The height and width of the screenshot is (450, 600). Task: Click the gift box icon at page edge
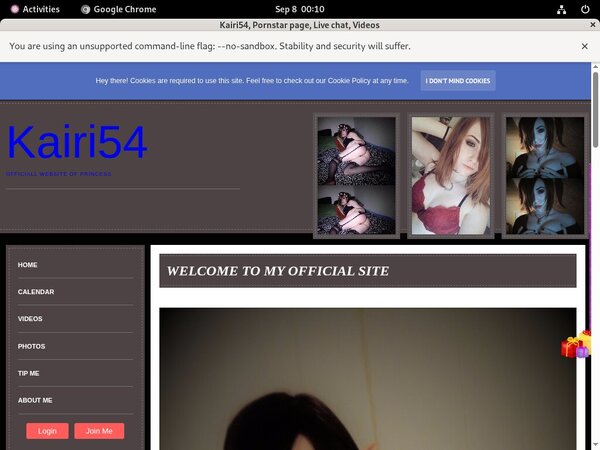point(574,346)
